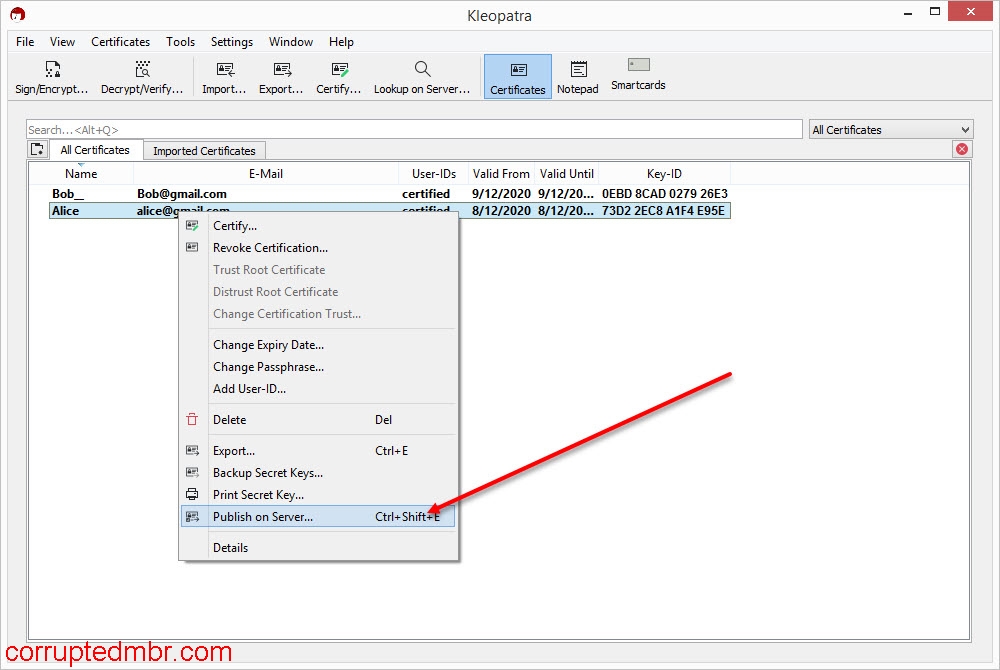Open the Decrypt/Verify tool
Image resolution: width=1000 pixels, height=670 pixels.
pyautogui.click(x=142, y=75)
